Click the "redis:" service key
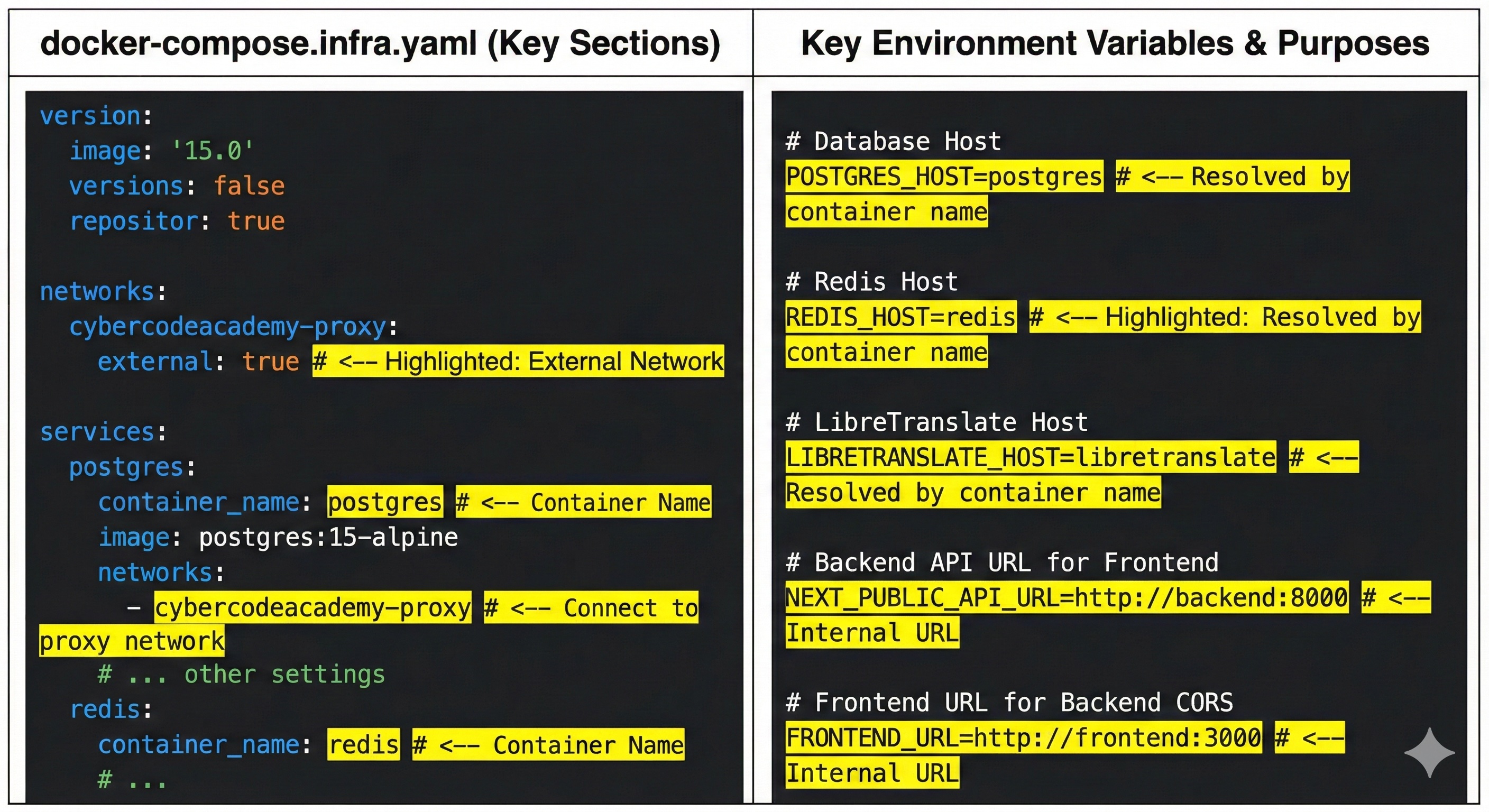Image resolution: width=1489 pixels, height=812 pixels. click(111, 709)
